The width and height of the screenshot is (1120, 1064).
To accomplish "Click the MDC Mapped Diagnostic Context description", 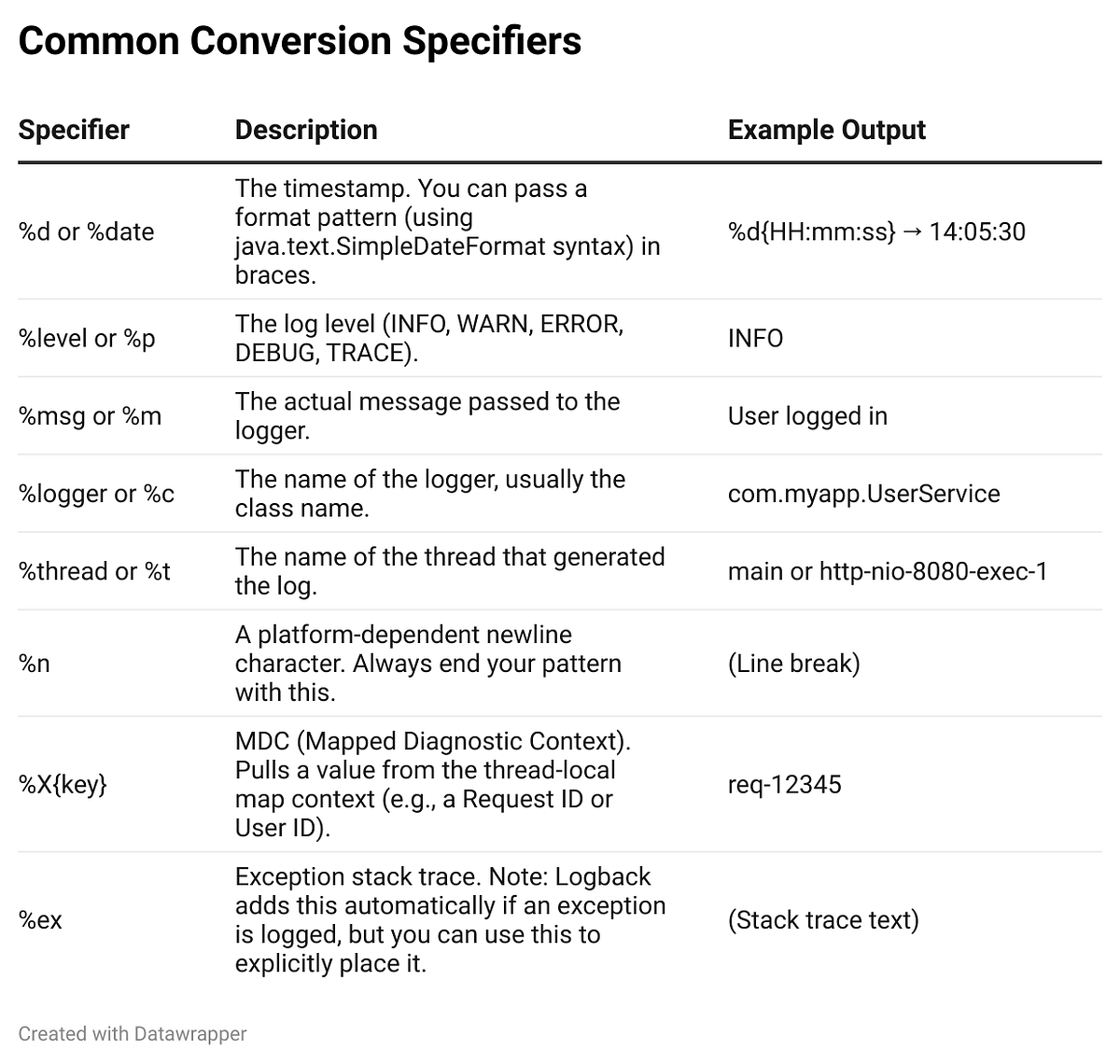I will coord(433,741).
